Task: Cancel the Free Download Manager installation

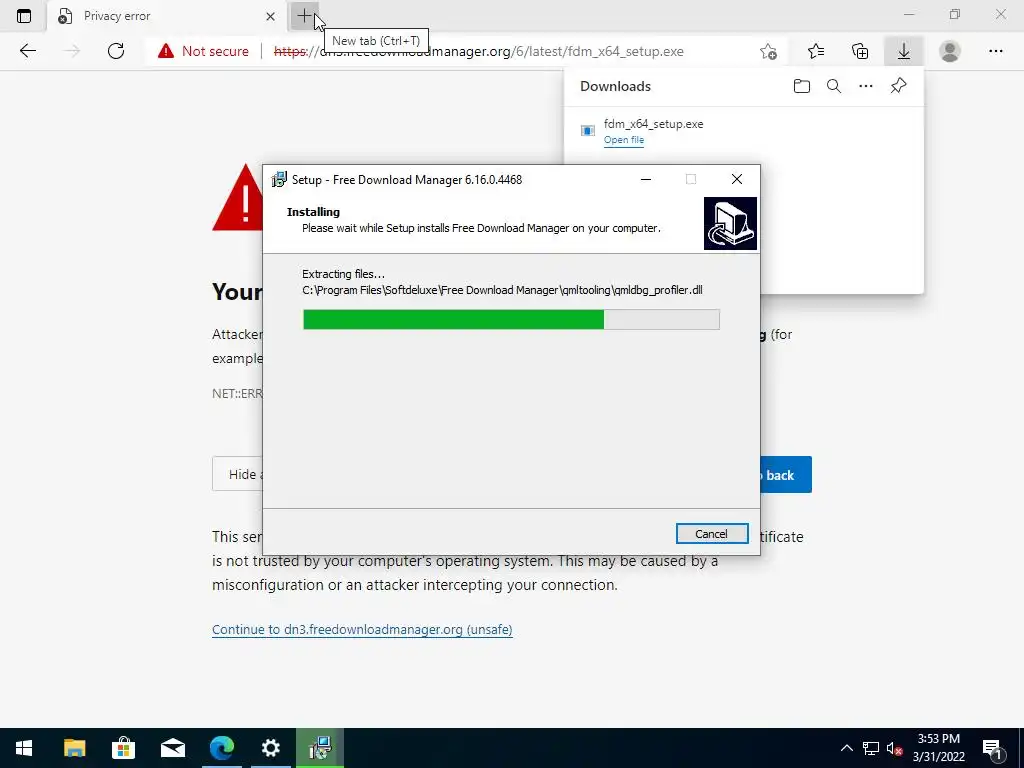Action: [x=712, y=534]
